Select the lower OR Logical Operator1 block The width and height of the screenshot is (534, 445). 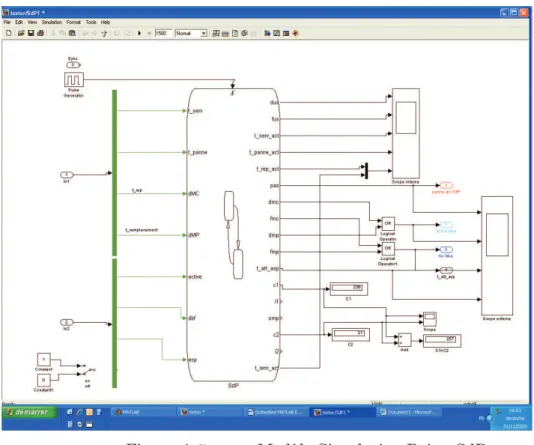[388, 249]
